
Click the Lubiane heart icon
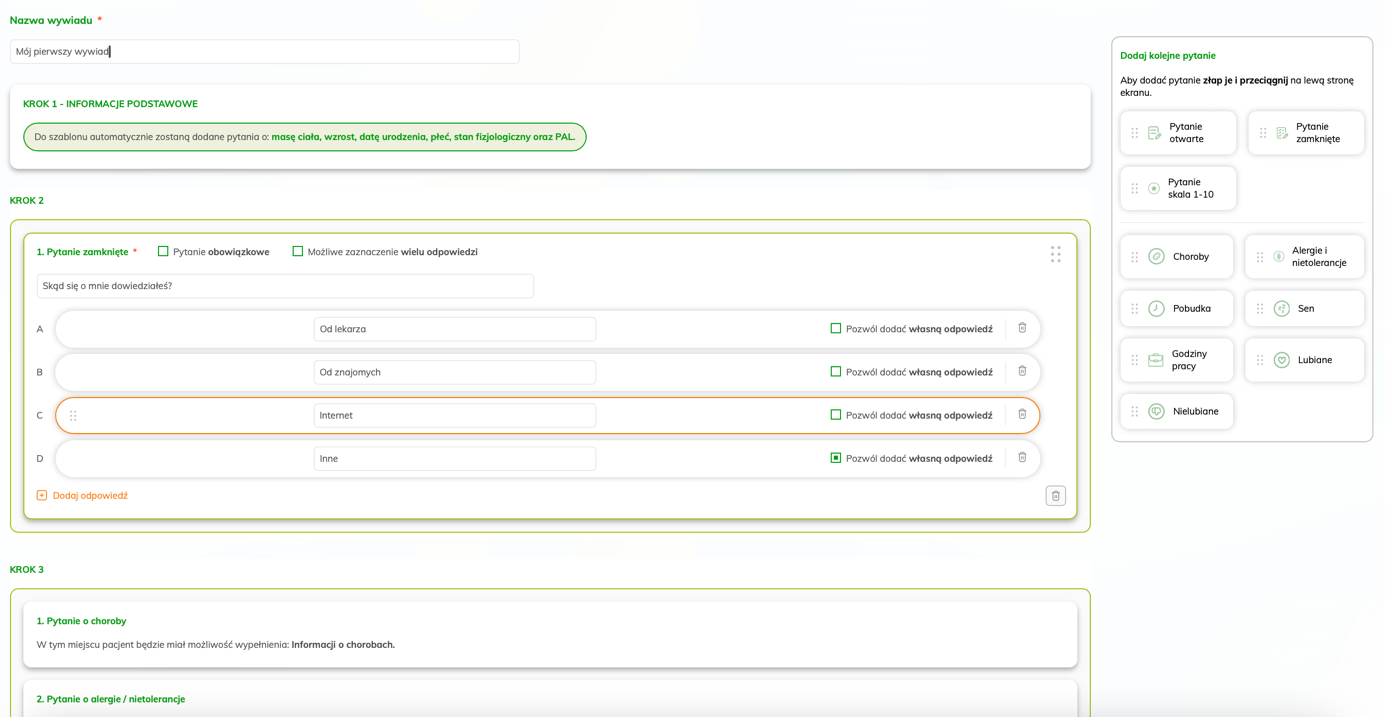click(x=1282, y=360)
